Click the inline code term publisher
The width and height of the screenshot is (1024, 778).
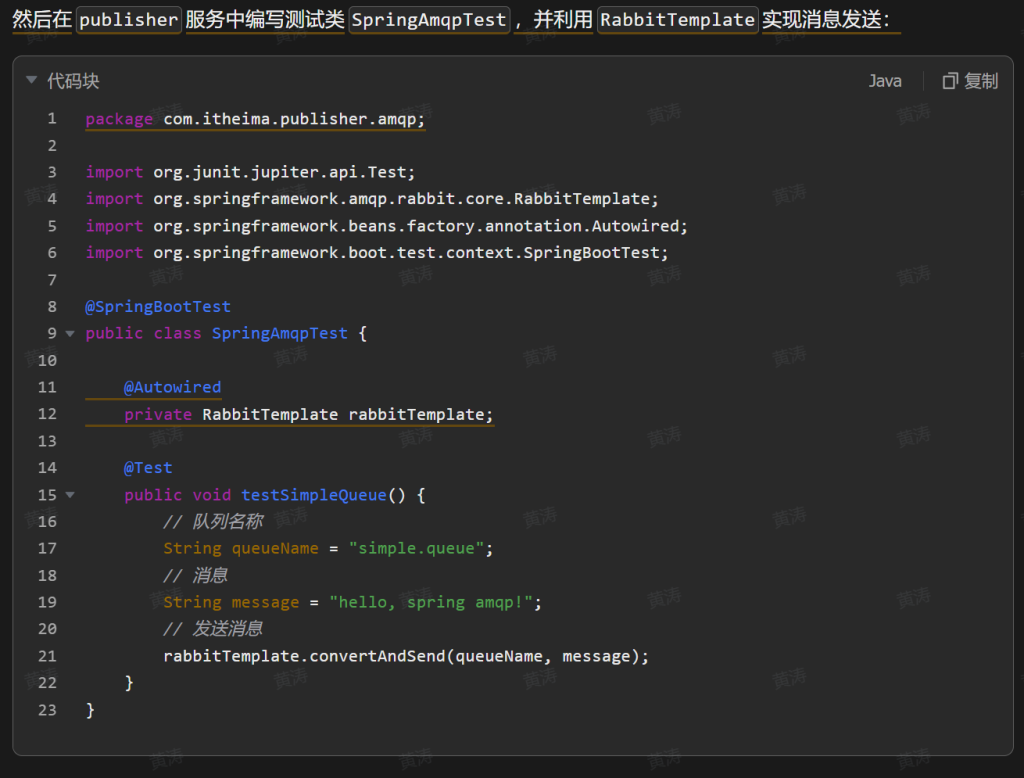click(x=129, y=20)
